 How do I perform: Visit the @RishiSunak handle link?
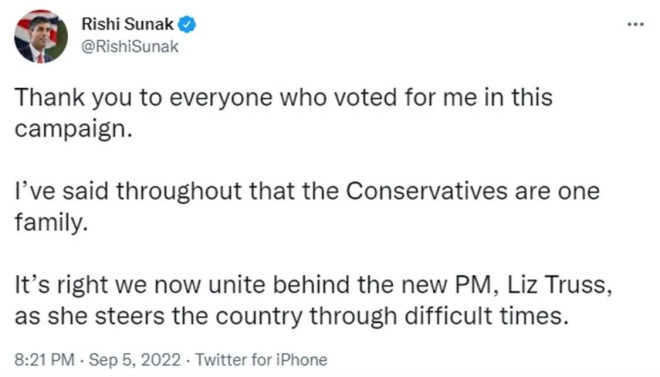point(130,47)
